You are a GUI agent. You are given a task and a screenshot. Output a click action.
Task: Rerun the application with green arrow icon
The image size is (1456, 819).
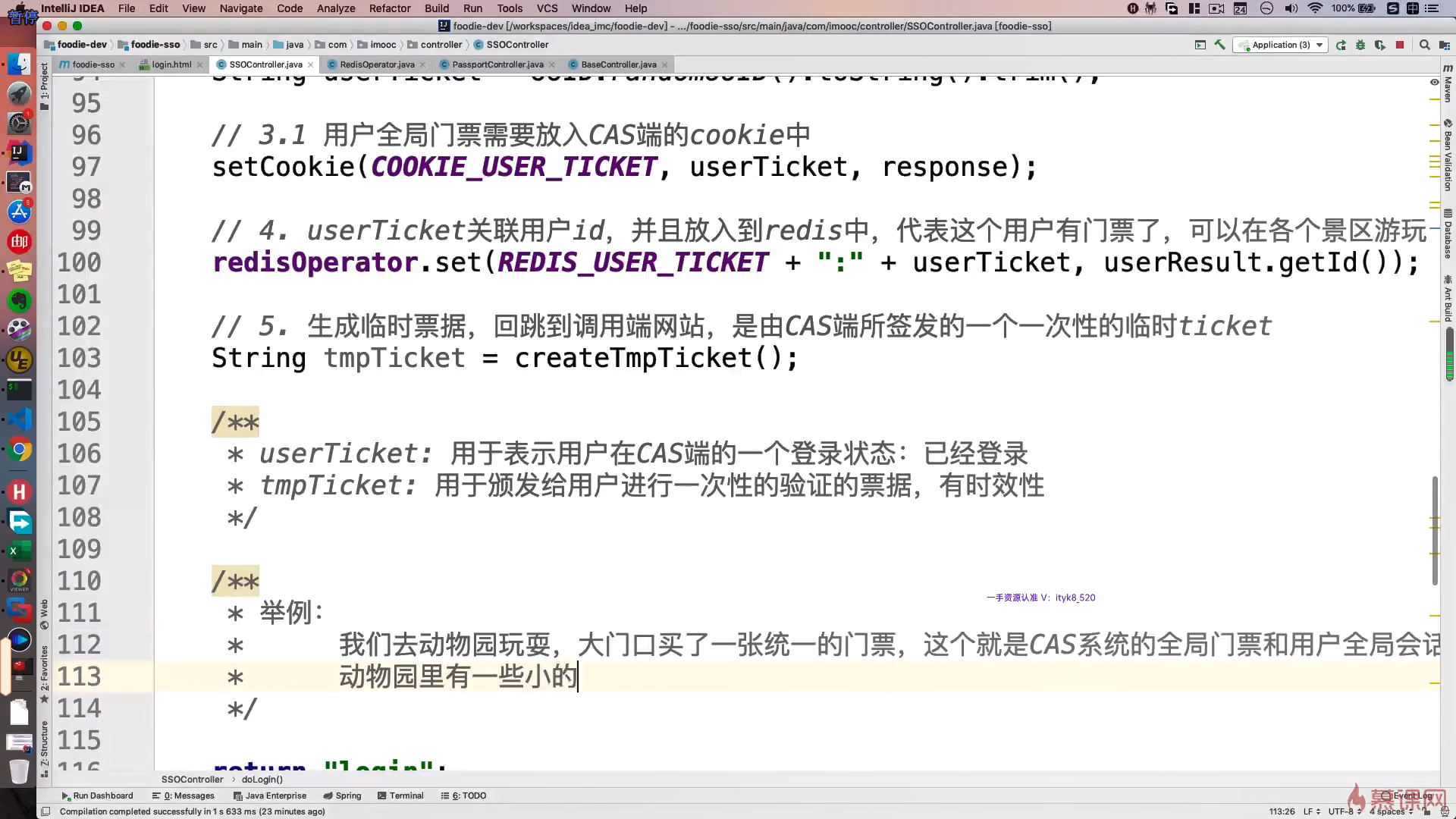click(x=1341, y=45)
